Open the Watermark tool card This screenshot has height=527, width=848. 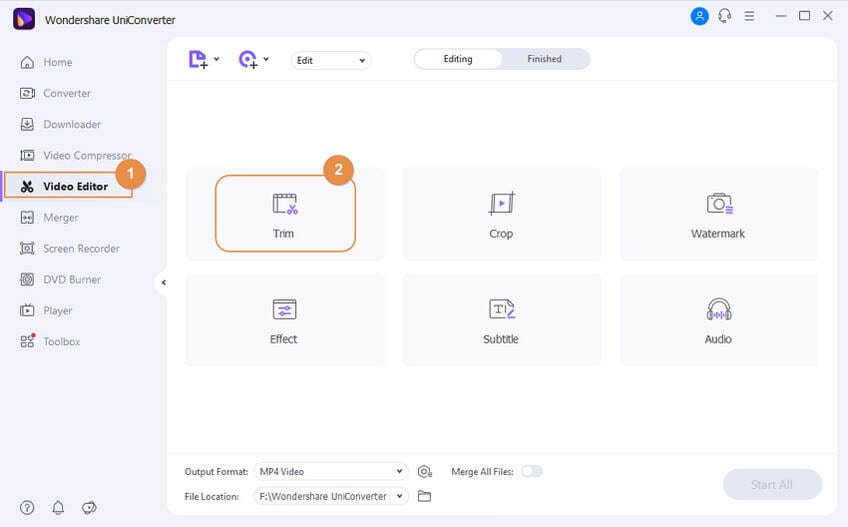(719, 214)
